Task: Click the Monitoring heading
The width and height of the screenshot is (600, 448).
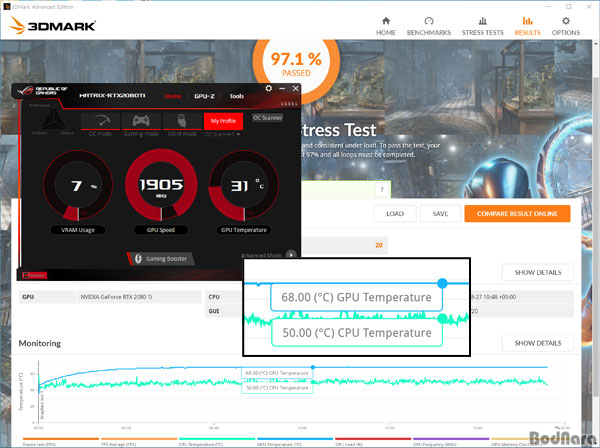Action: (40, 343)
